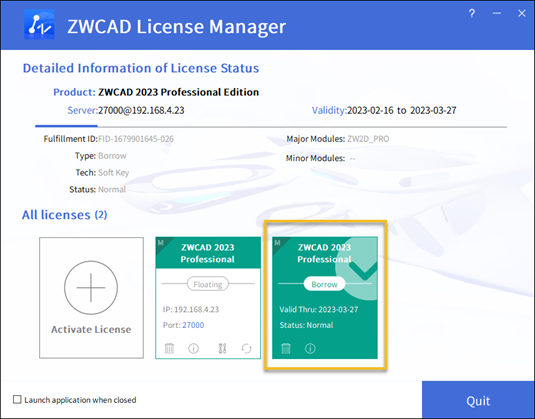Open the help question mark icon
The width and height of the screenshot is (535, 419).
(472, 14)
